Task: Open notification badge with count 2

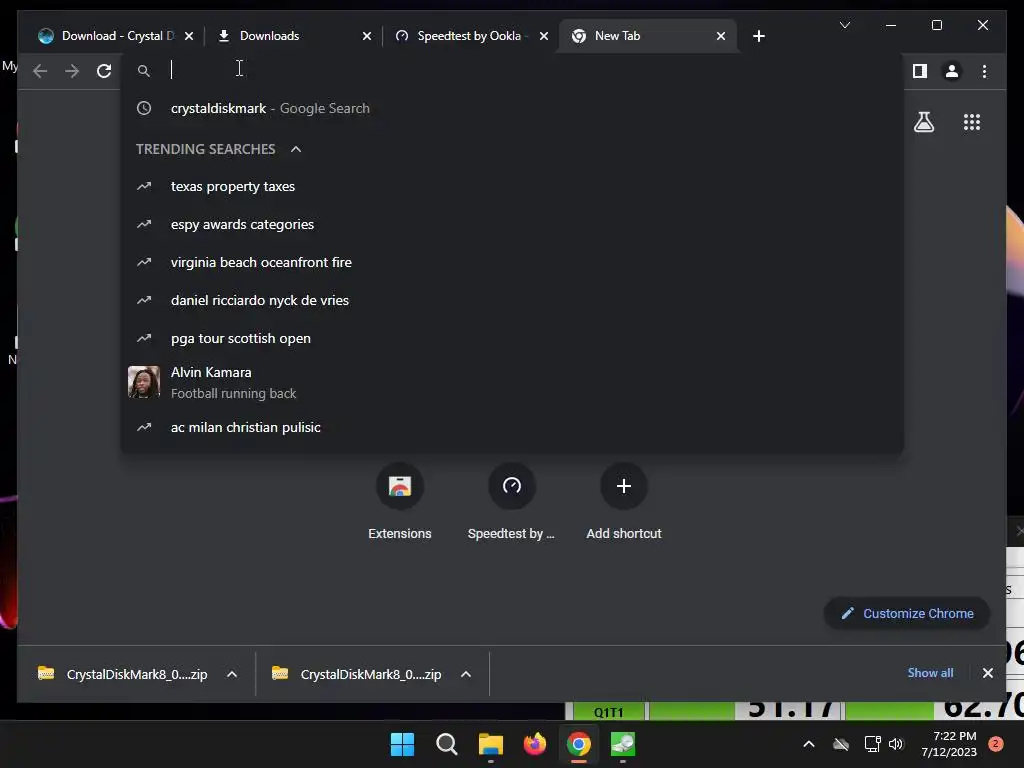Action: pos(996,744)
